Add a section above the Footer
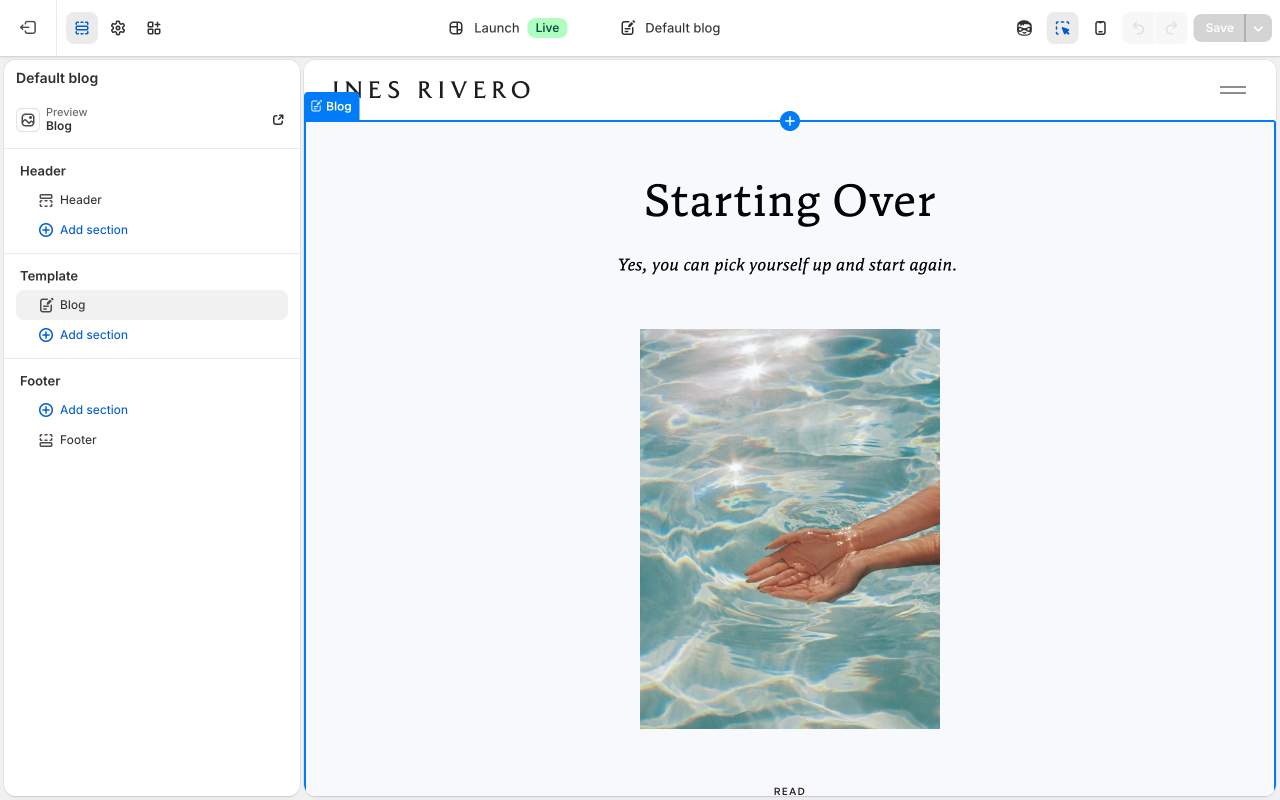 click(83, 409)
